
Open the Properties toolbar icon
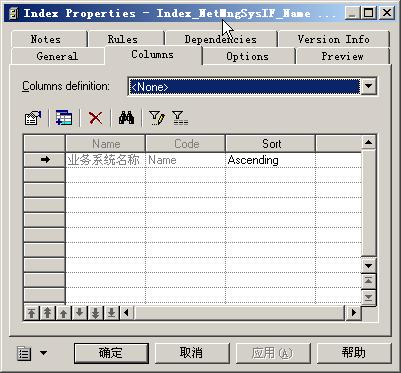(x=33, y=118)
